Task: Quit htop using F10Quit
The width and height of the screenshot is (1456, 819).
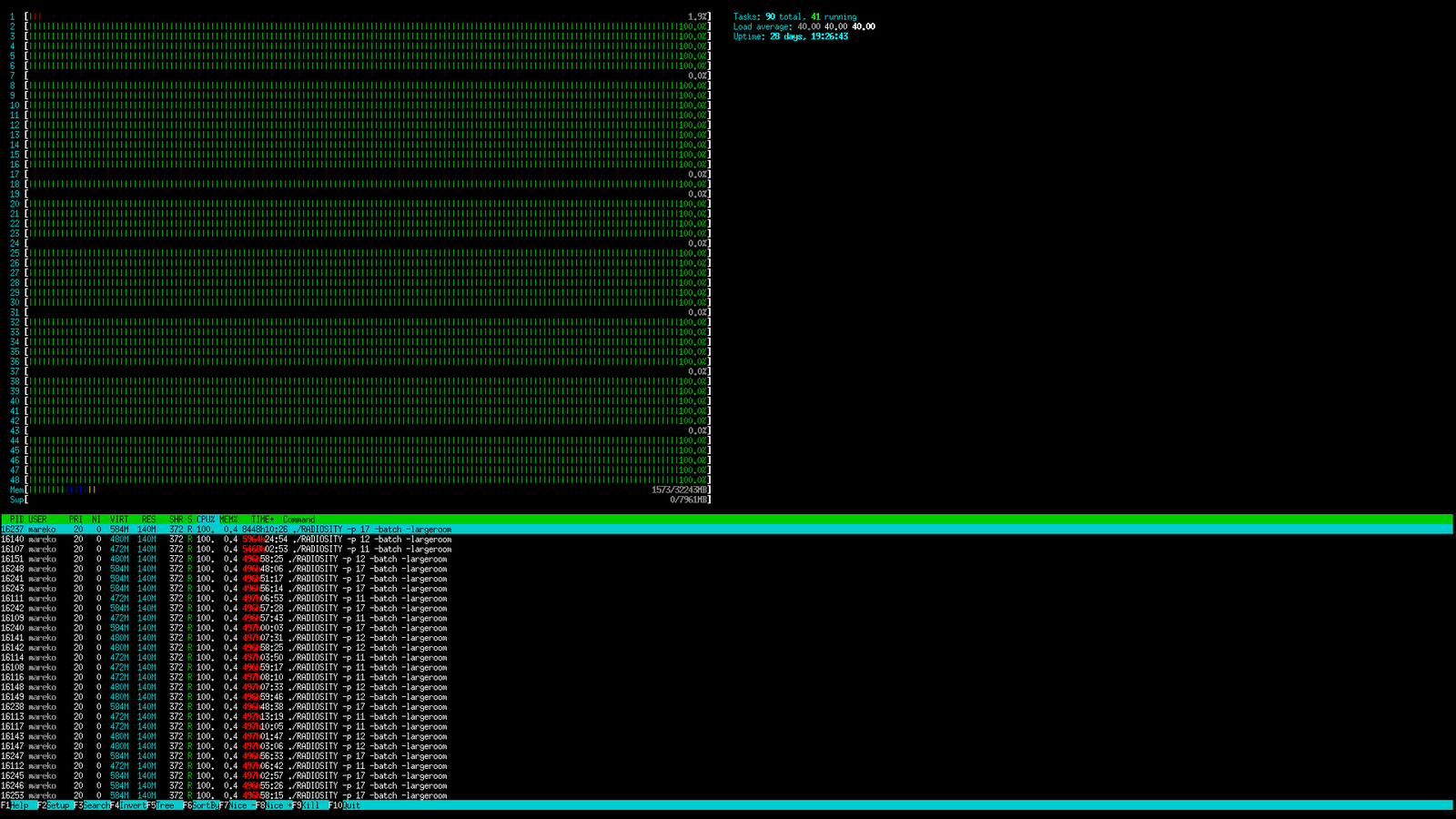Action: click(344, 805)
